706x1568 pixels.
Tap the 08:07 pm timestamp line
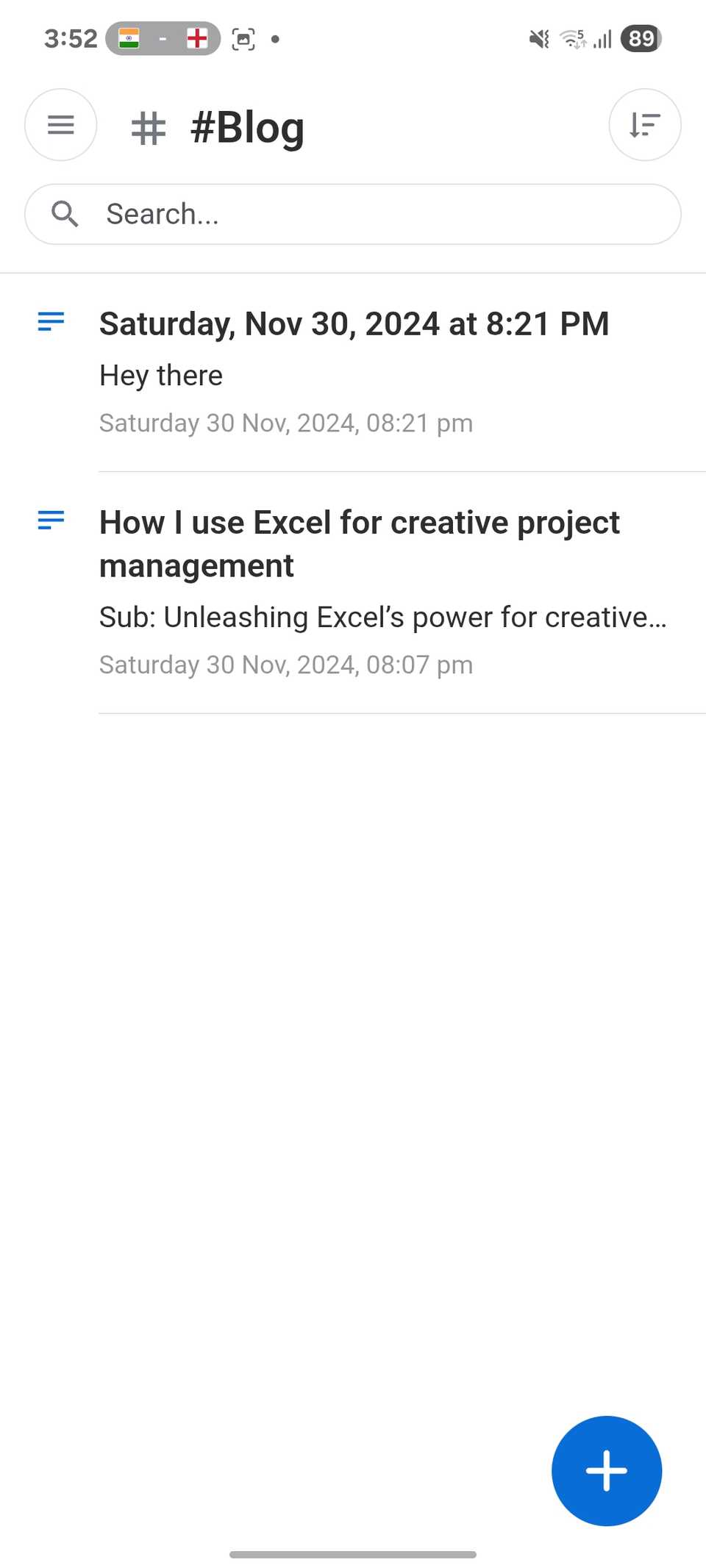click(286, 665)
